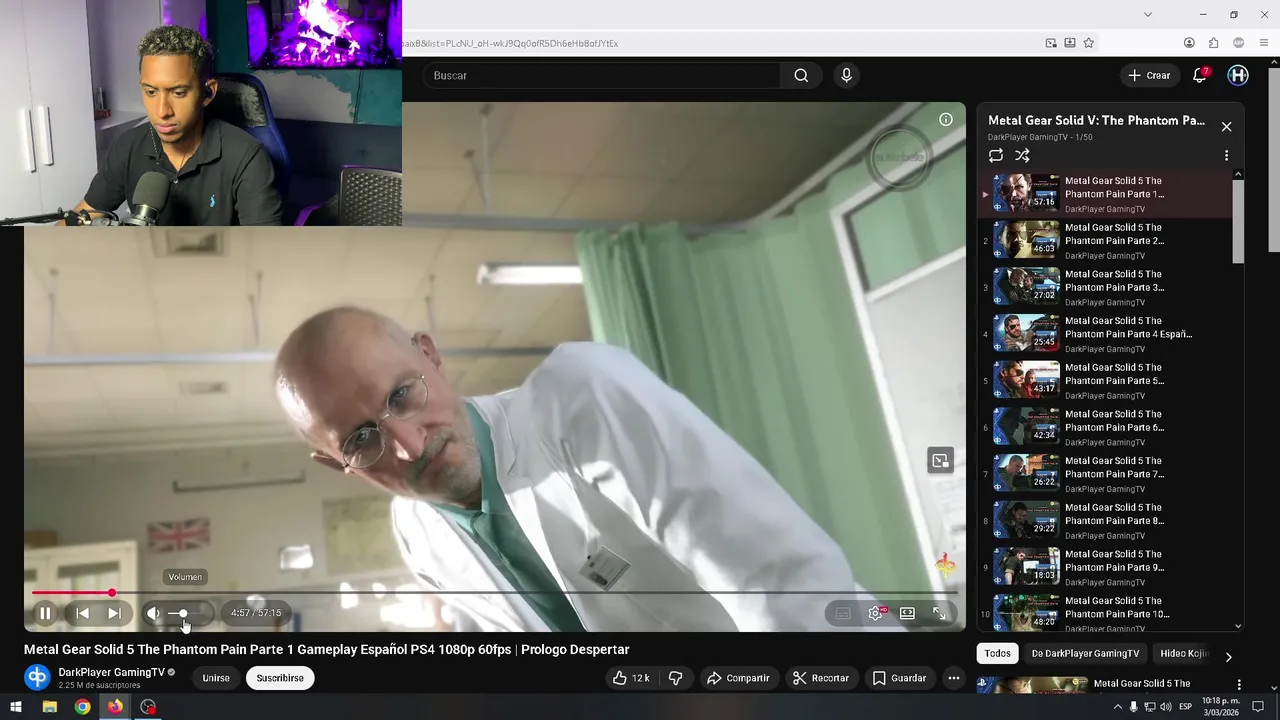Open playlist three-dot options menu
1280x720 pixels.
1226,155
